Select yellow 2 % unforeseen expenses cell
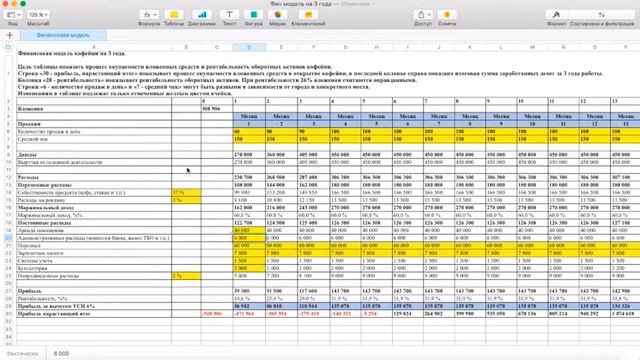Viewport: 640px width, 360px height. tap(186, 276)
